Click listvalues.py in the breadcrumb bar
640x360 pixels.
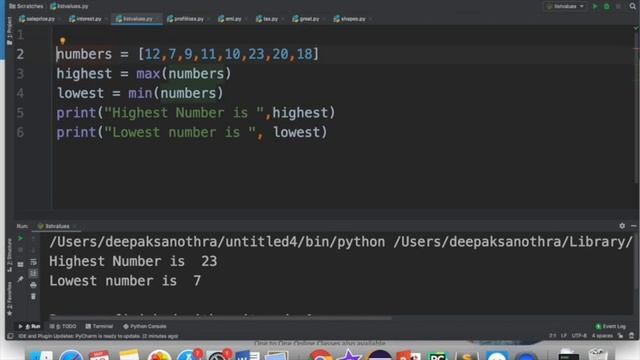[69, 6]
